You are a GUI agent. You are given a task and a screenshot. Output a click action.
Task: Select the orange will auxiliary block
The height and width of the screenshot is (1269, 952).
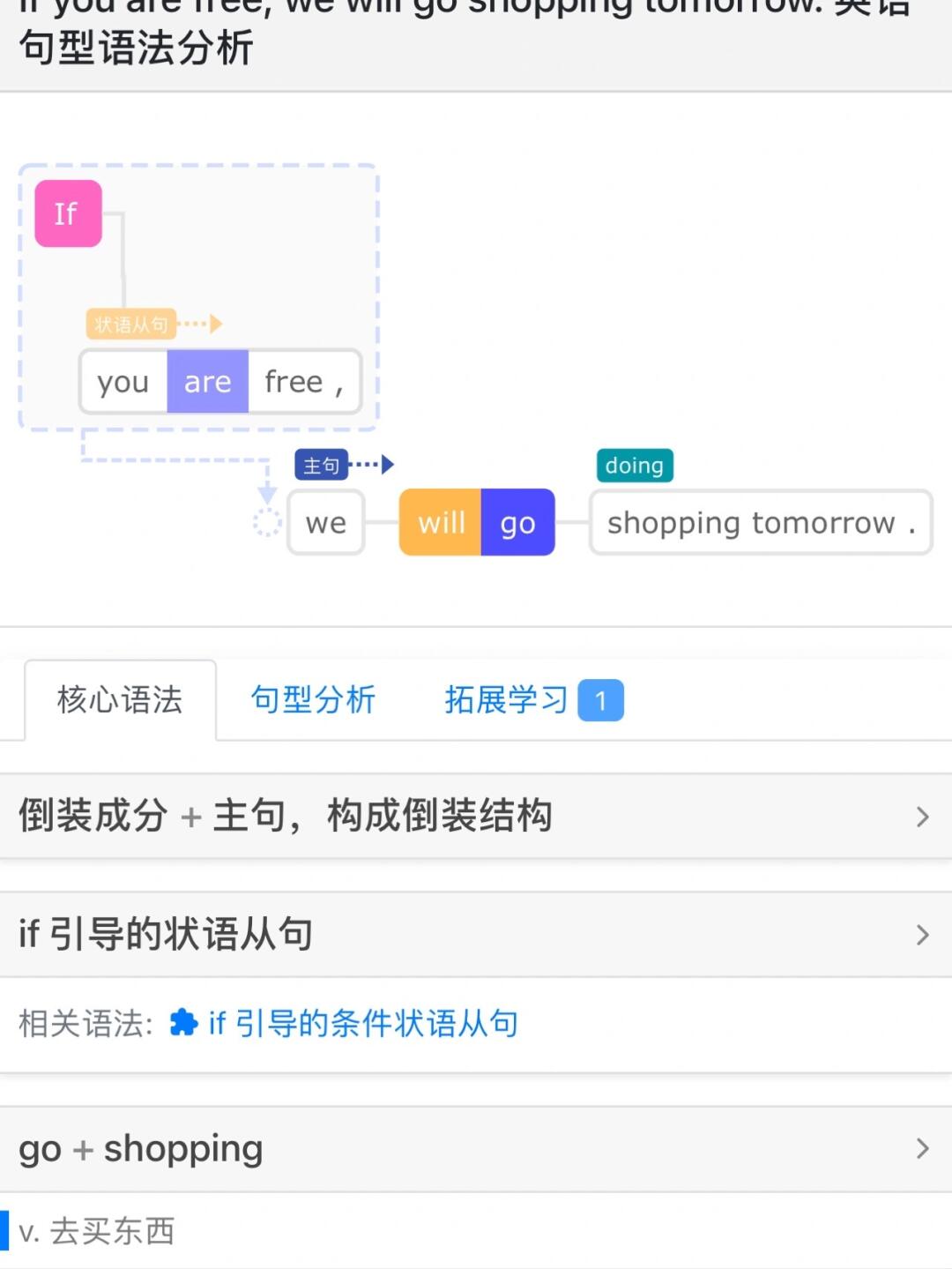point(441,523)
